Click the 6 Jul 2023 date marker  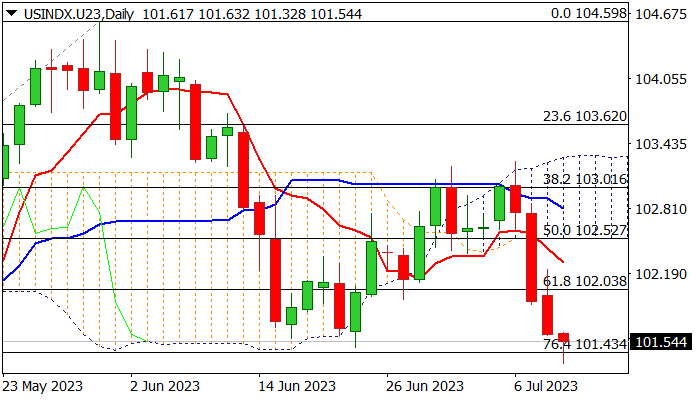click(x=545, y=386)
